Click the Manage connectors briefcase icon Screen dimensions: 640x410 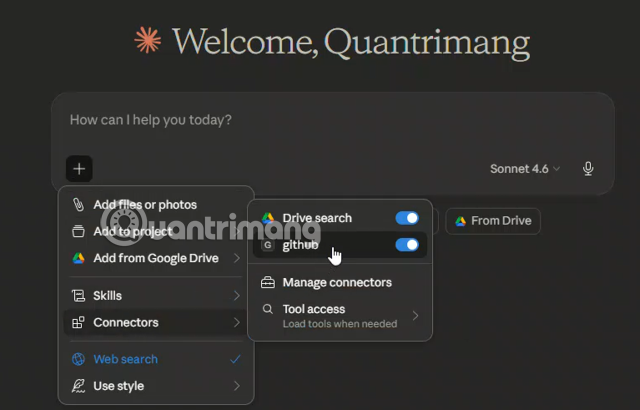pos(268,283)
